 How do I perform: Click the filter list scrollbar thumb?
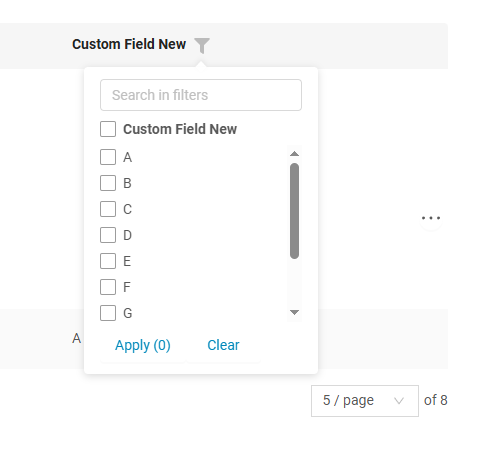(x=294, y=211)
